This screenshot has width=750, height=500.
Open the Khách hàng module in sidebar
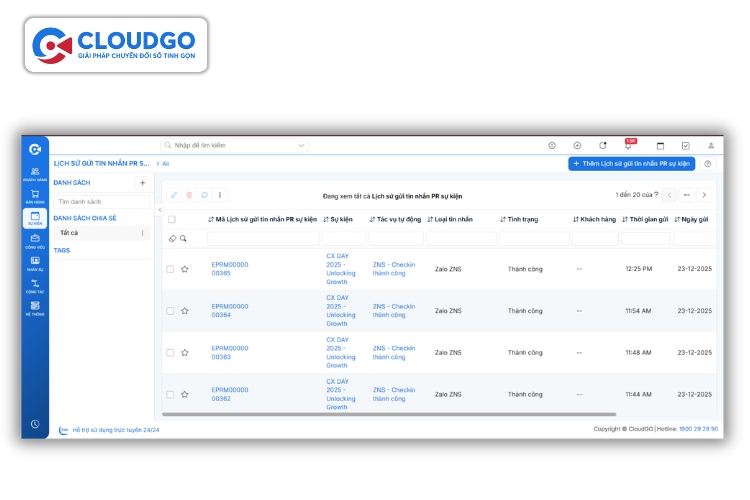pyautogui.click(x=35, y=173)
